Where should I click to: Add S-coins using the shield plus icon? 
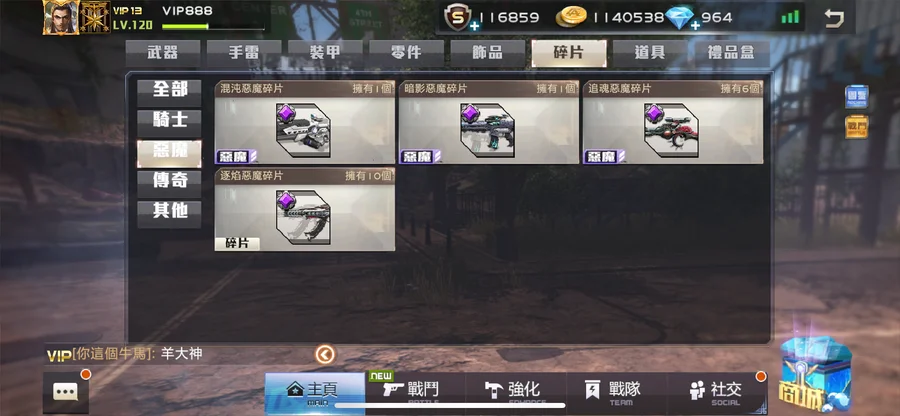[x=474, y=25]
